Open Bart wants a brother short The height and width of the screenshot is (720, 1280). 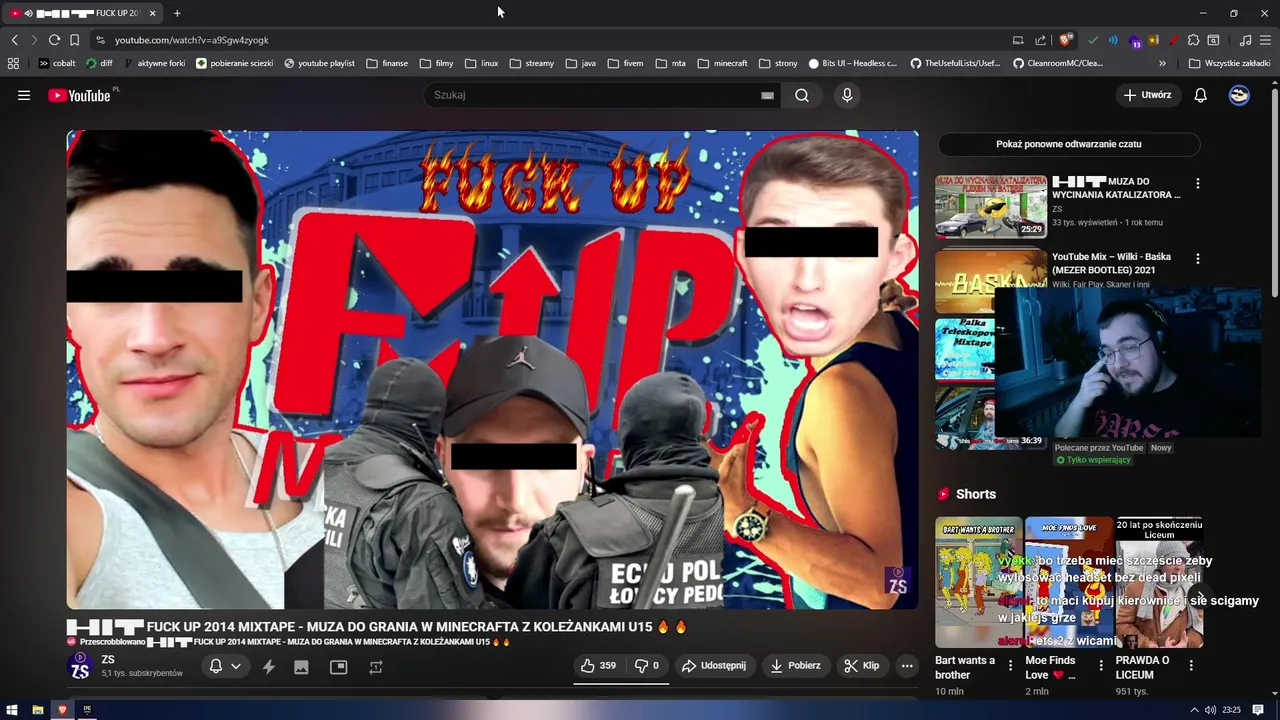tap(979, 582)
